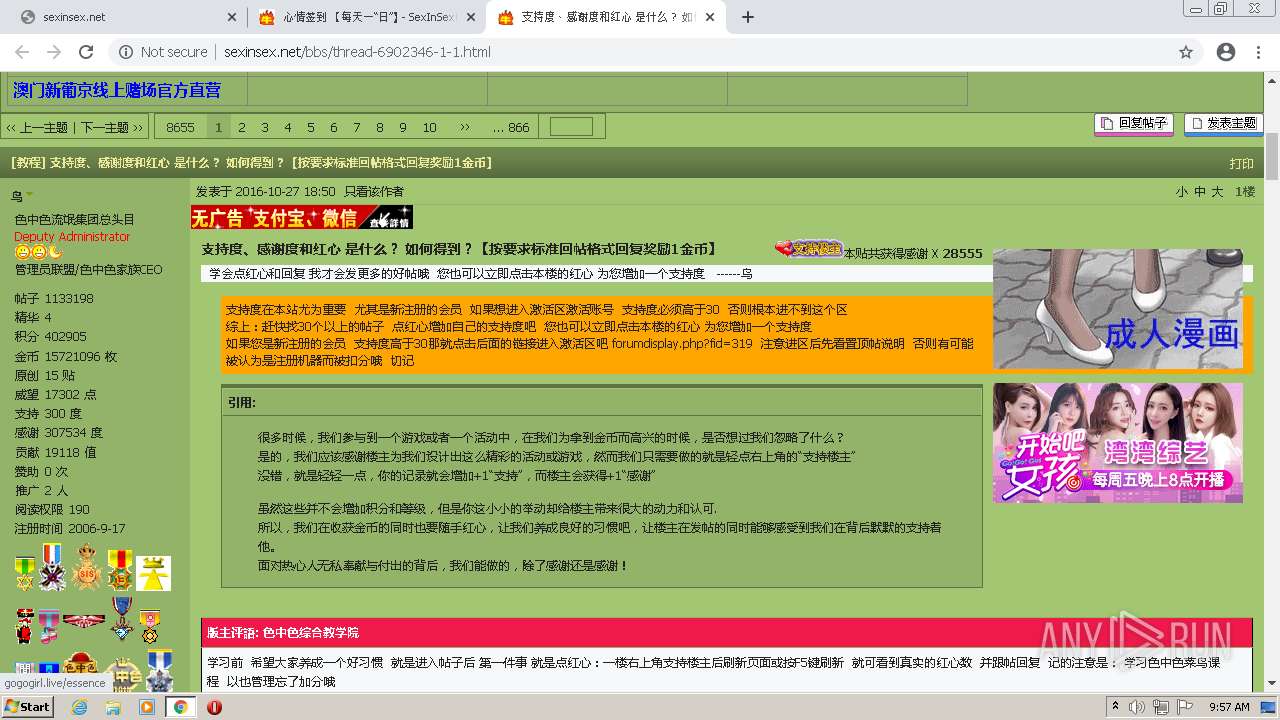
Task: Open username 鸟 dropdown
Action: (22, 196)
